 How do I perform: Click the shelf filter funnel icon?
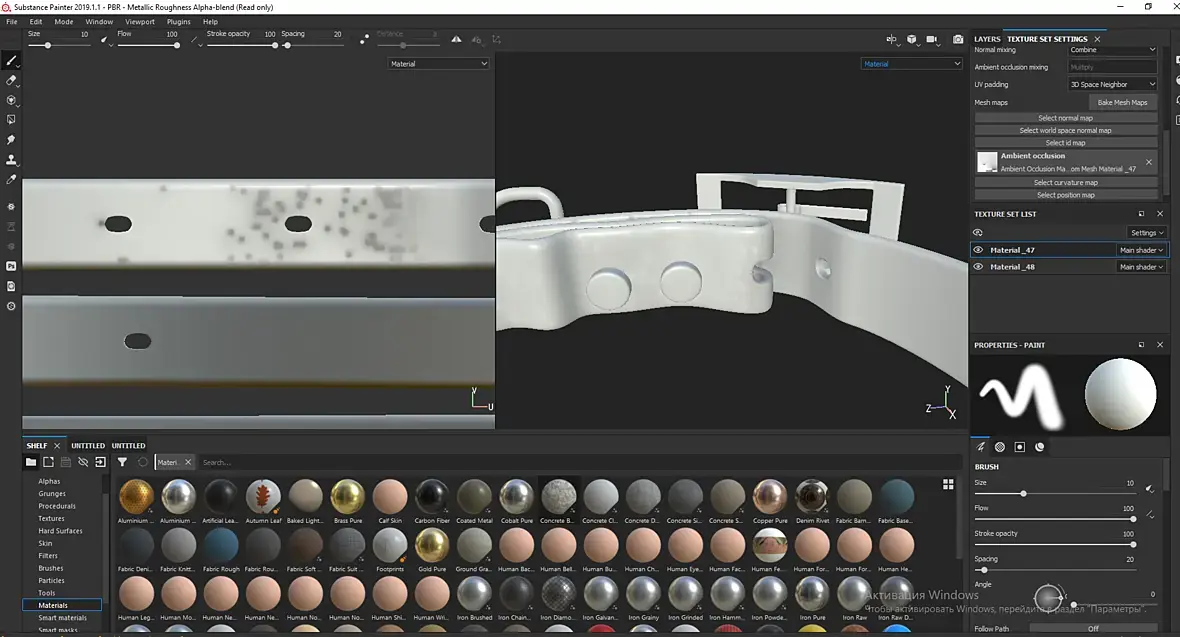click(122, 462)
